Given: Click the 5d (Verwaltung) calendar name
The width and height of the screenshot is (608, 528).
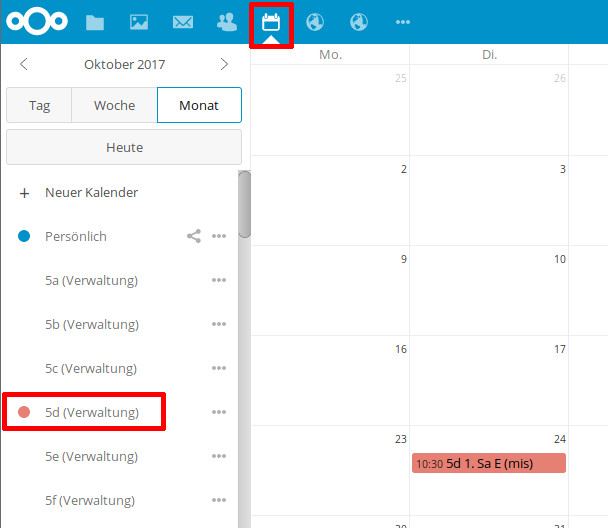Looking at the screenshot, I should coord(92,412).
